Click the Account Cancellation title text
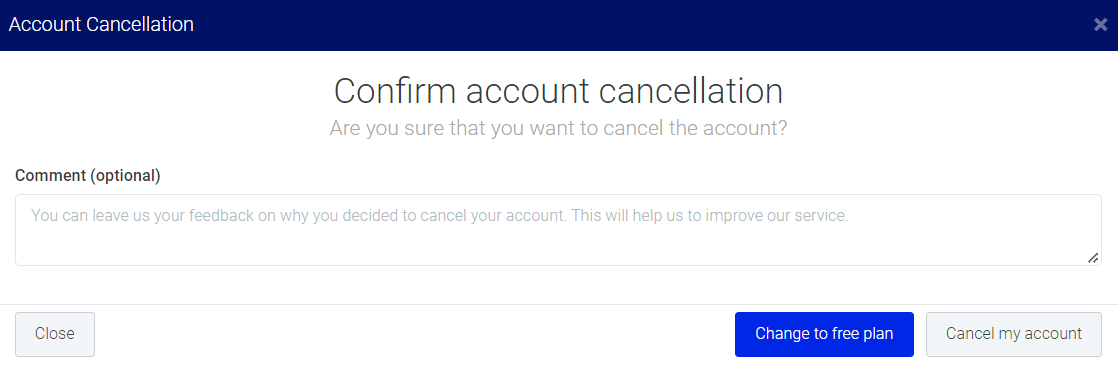Viewport: 1118px width, 368px height. click(x=101, y=24)
